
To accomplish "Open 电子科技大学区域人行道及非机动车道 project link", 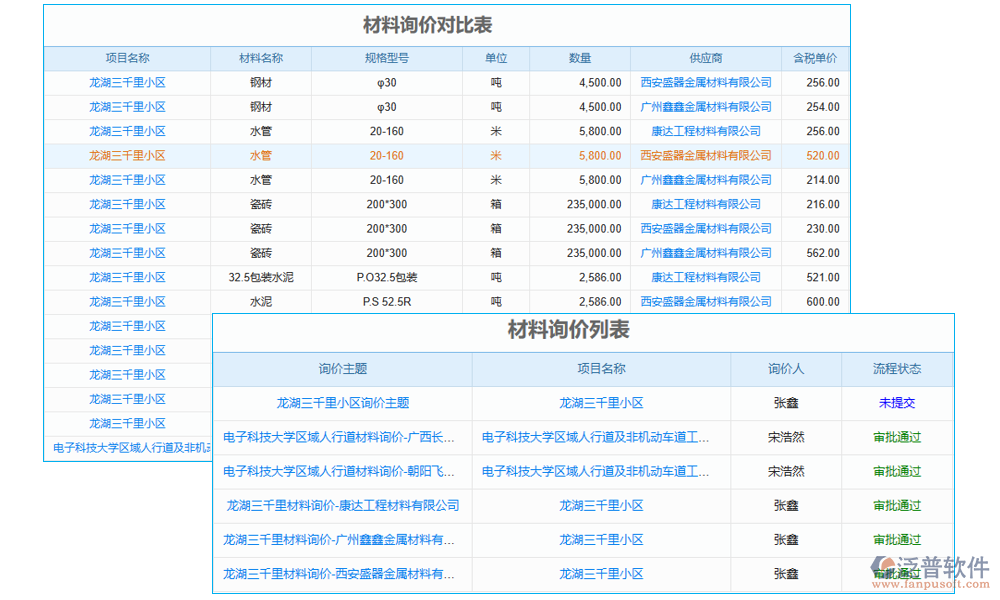I will point(602,437).
